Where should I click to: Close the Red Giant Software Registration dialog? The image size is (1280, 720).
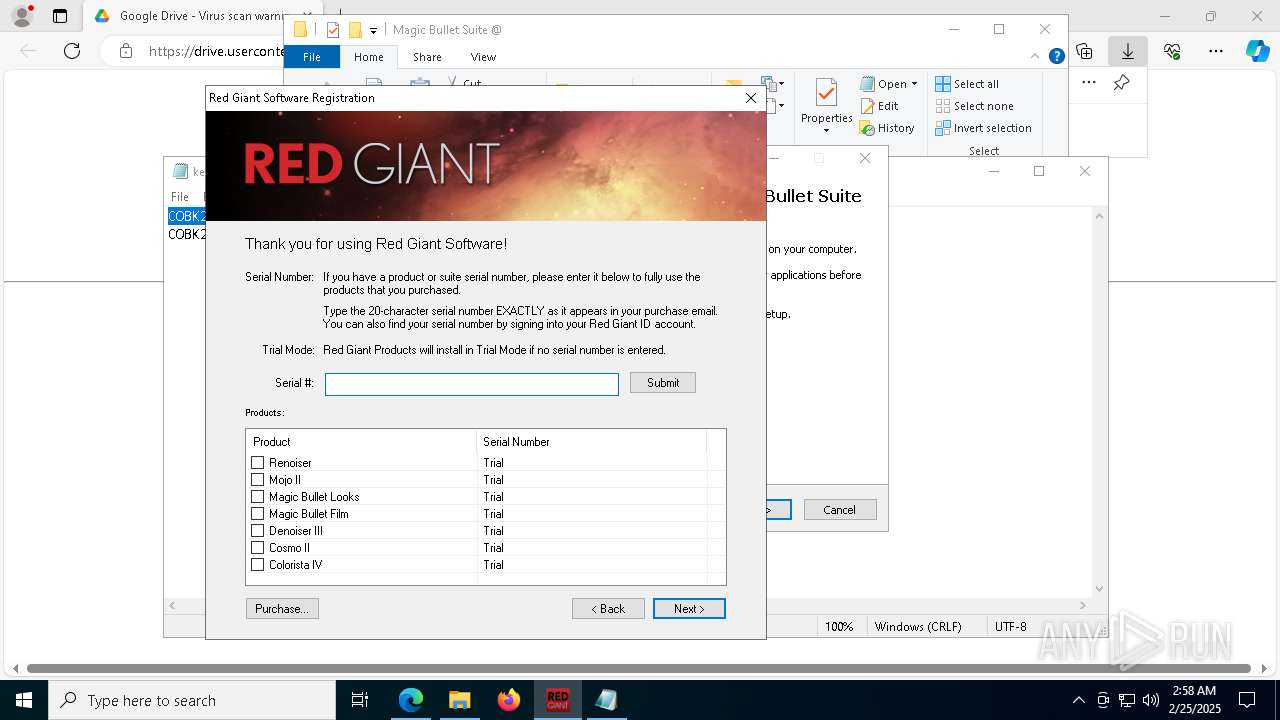[751, 98]
